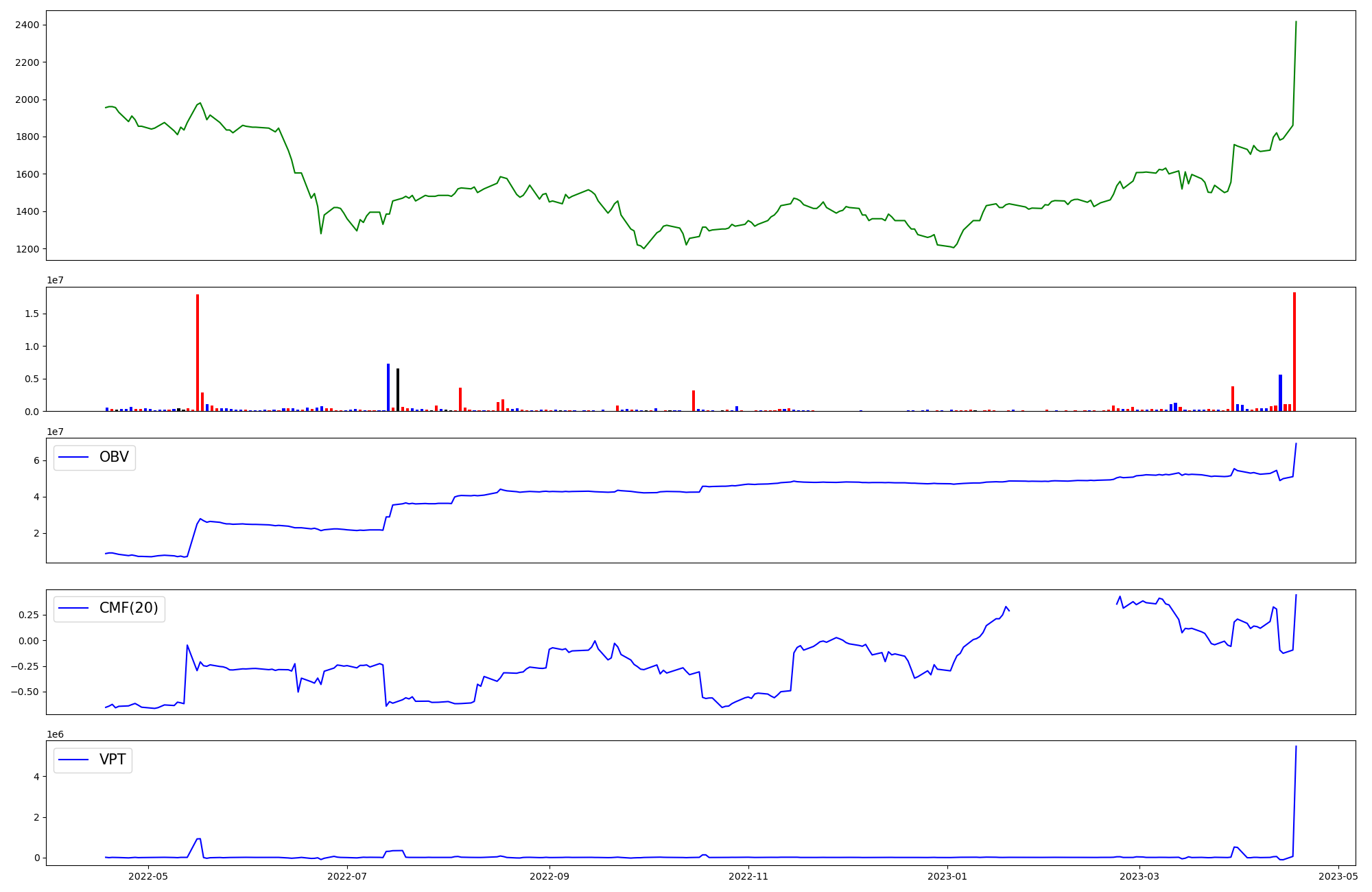Click the 1e6 scale label above VPT chart
The height and width of the screenshot is (892, 1372).
(x=56, y=734)
